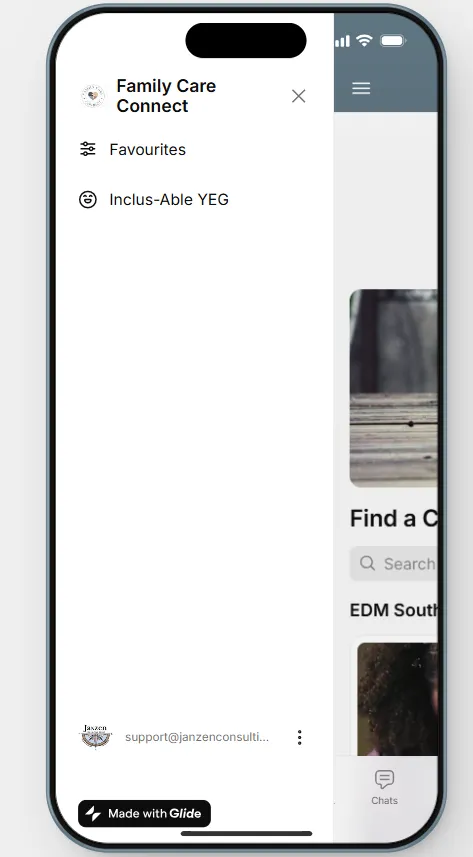This screenshot has height=857, width=473.
Task: Click the smiley icon beside Inclus-Able YEG
Action: [x=87, y=199]
